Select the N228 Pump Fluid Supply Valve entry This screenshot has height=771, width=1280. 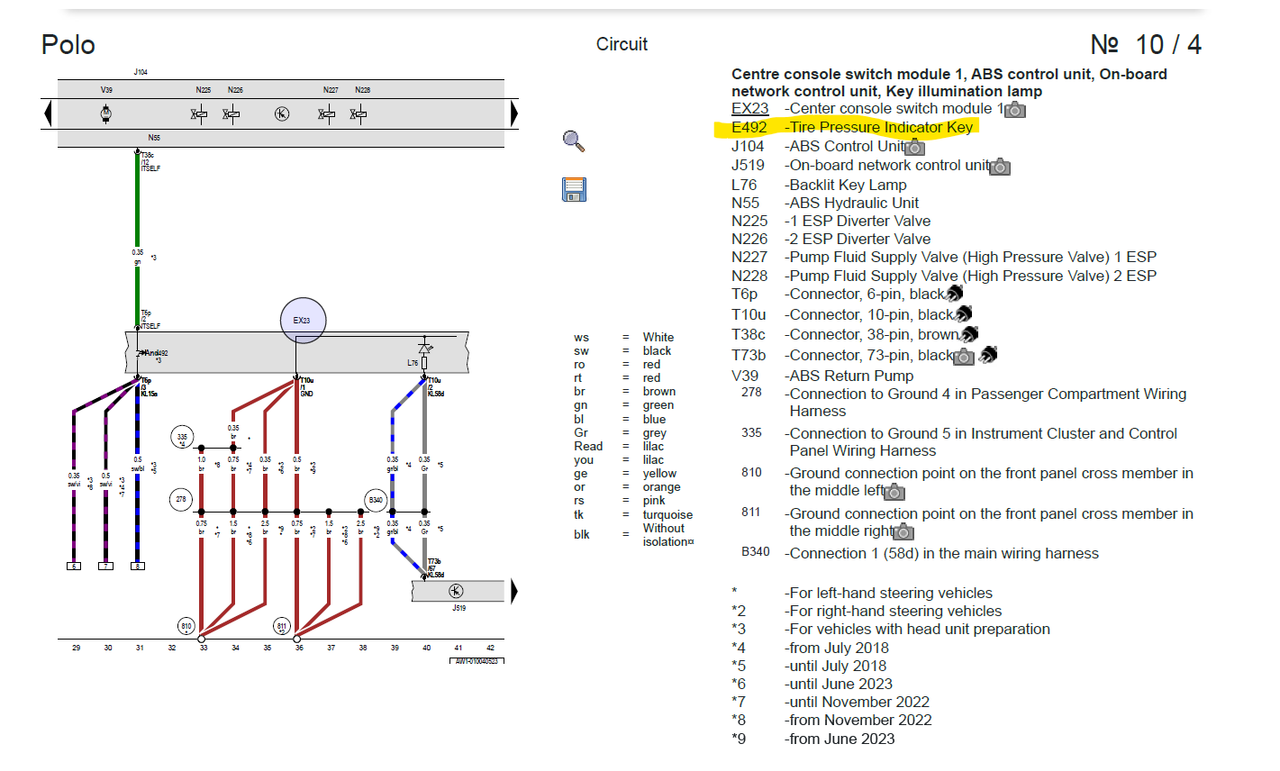[x=944, y=276]
